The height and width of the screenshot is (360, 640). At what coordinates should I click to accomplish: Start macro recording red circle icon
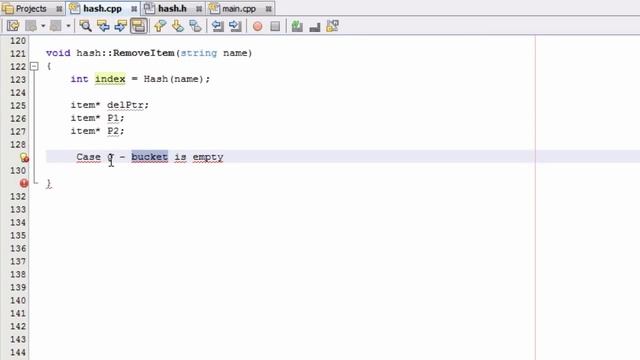258,26
